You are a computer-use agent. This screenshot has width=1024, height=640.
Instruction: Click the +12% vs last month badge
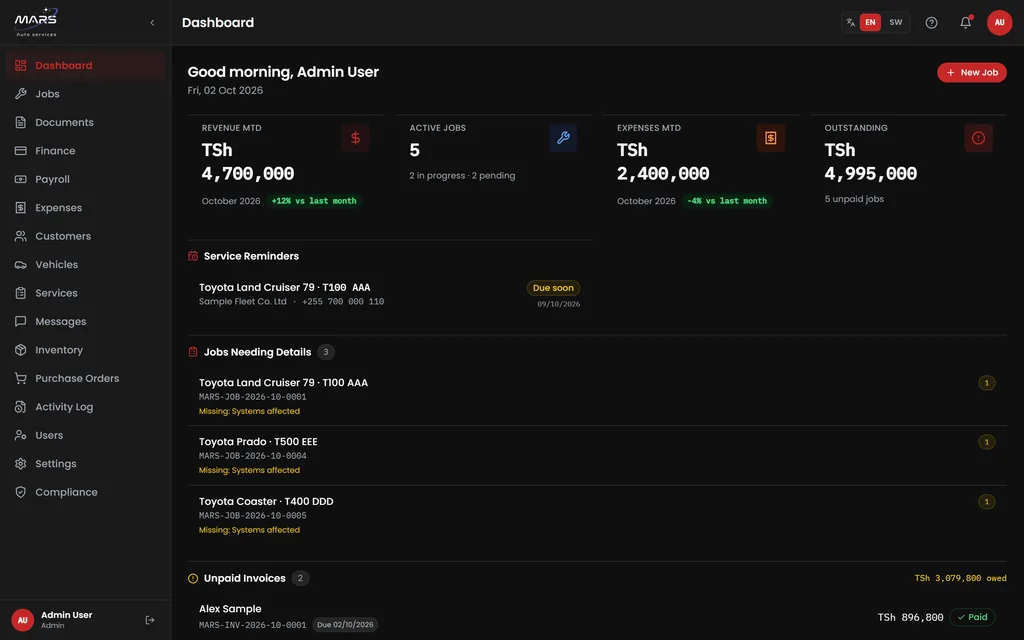[314, 201]
